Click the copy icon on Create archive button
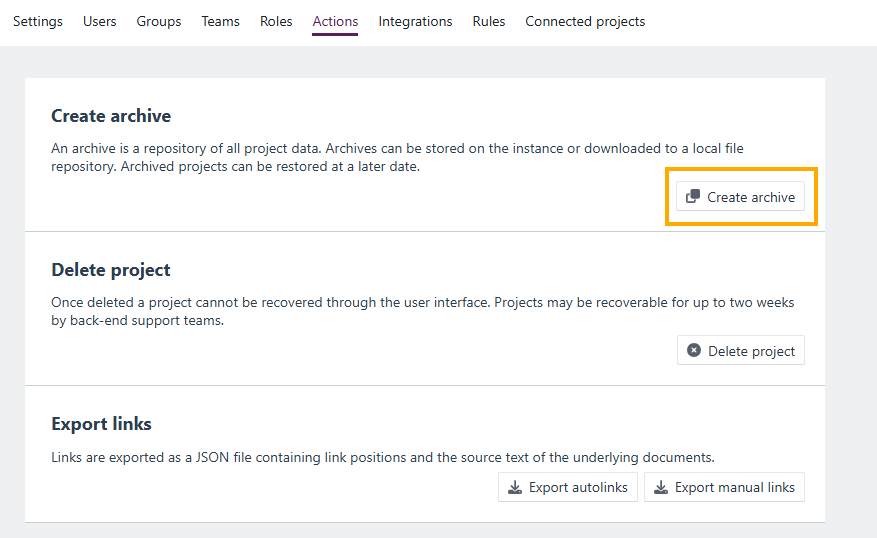This screenshot has height=538, width=877. click(693, 196)
